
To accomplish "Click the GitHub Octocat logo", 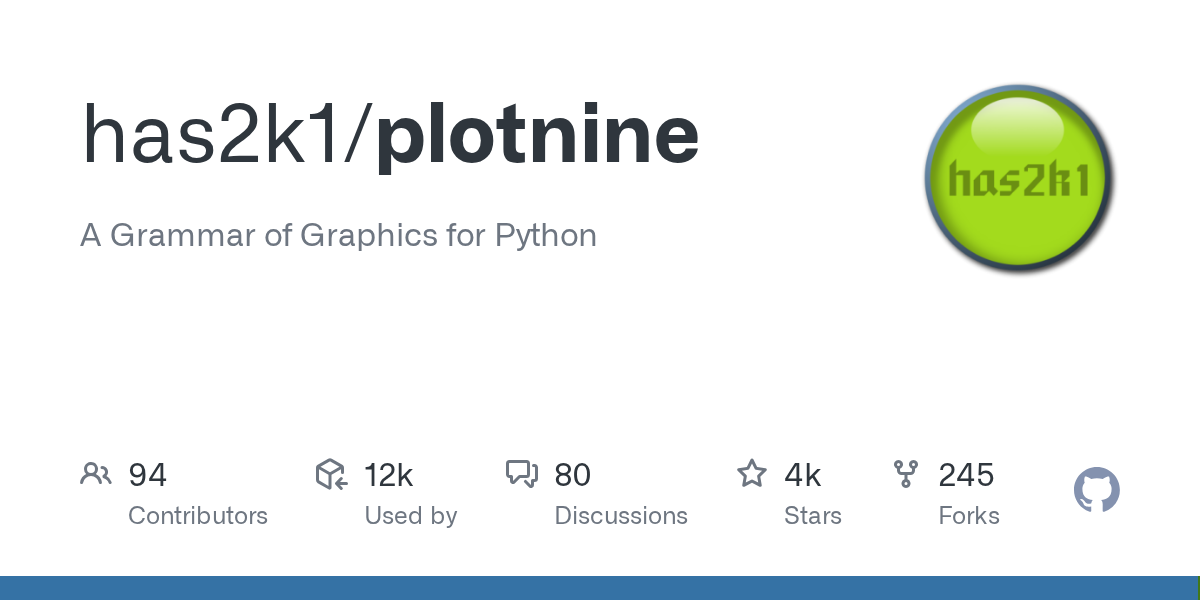I will pos(1096,490).
